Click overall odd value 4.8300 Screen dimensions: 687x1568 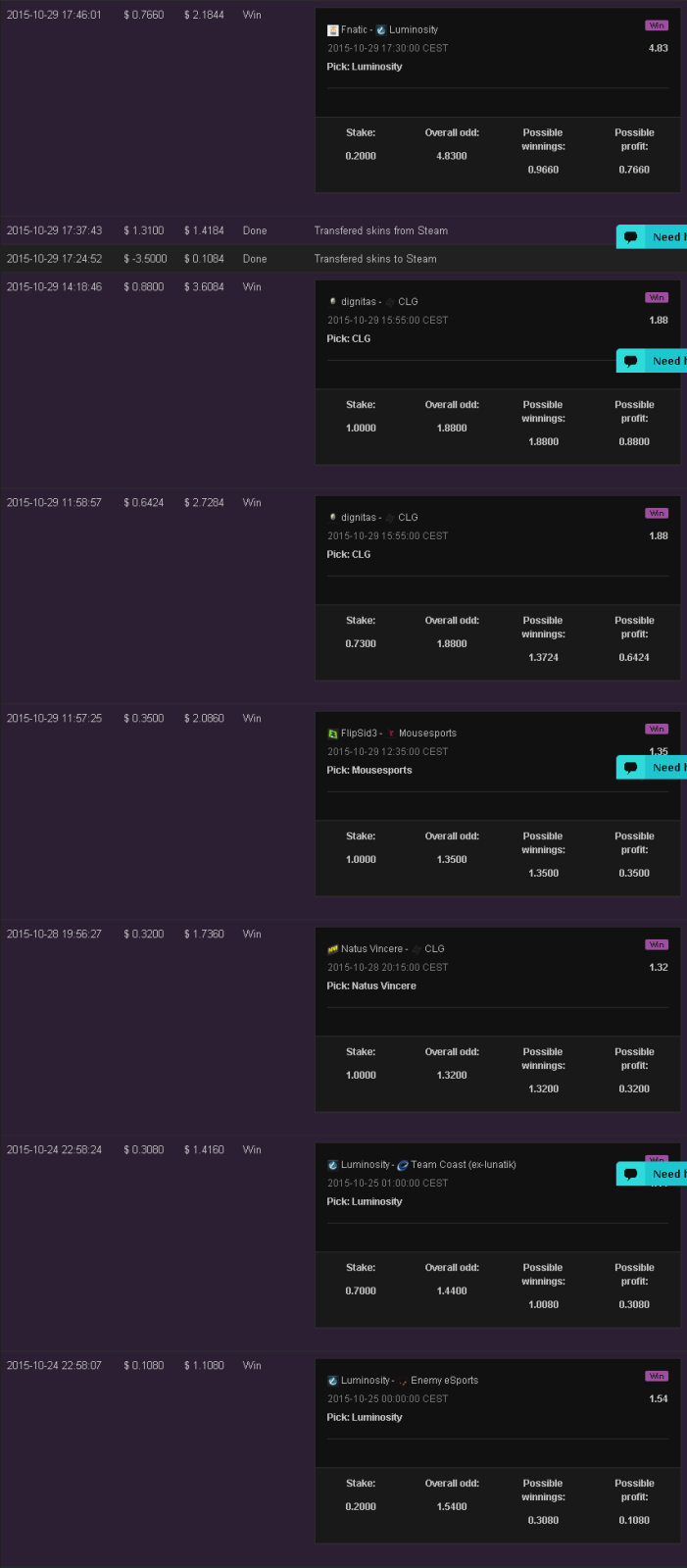click(x=452, y=156)
